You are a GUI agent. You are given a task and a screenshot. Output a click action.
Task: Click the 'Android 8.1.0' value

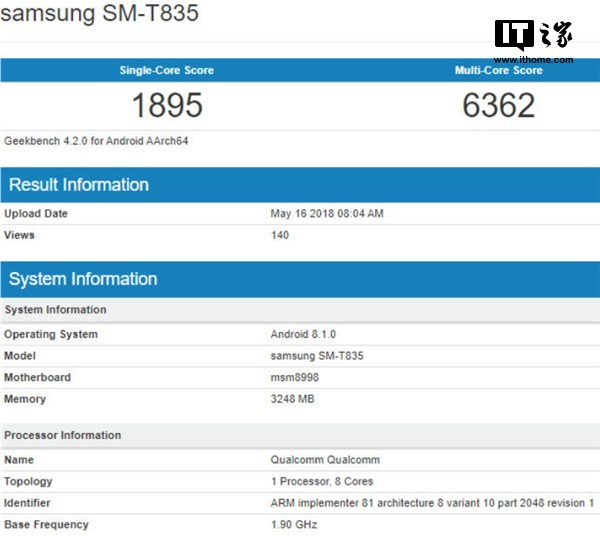(303, 334)
